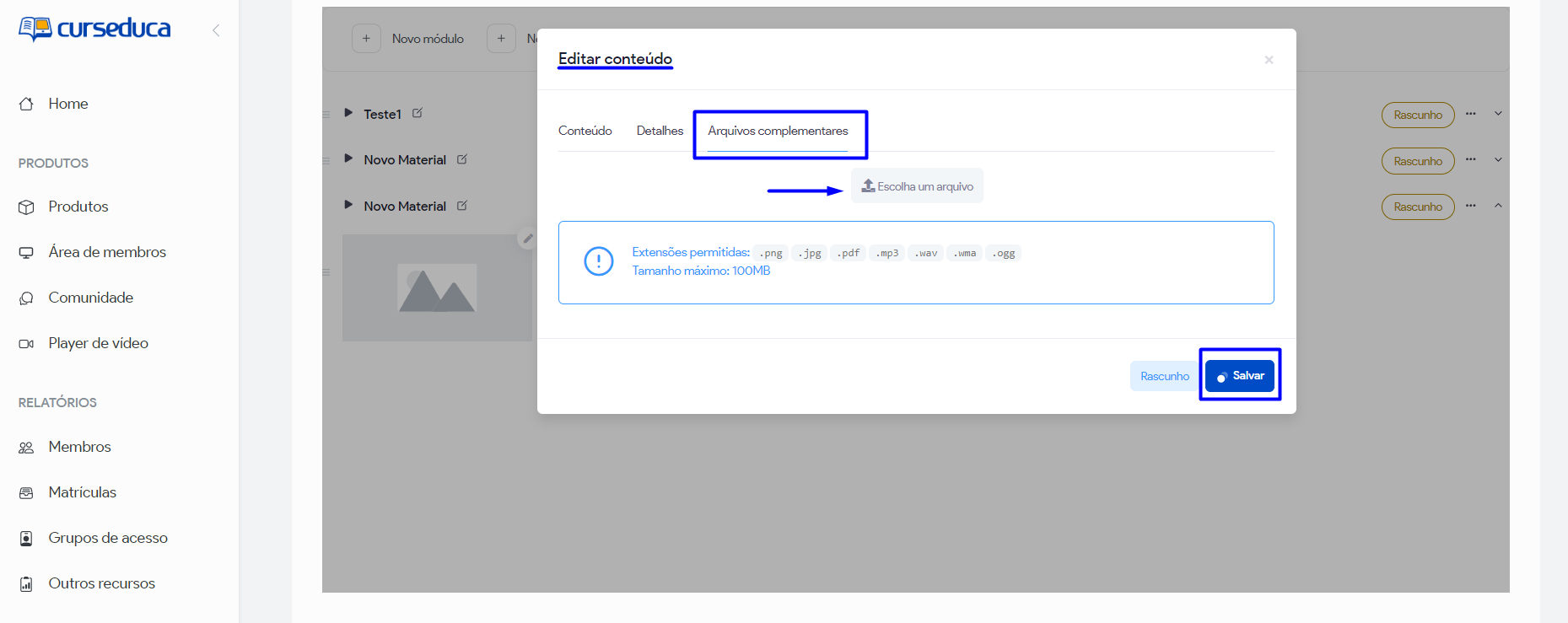Click the Grupos de acesso icon
This screenshot has height=623, width=1568.
[x=26, y=538]
